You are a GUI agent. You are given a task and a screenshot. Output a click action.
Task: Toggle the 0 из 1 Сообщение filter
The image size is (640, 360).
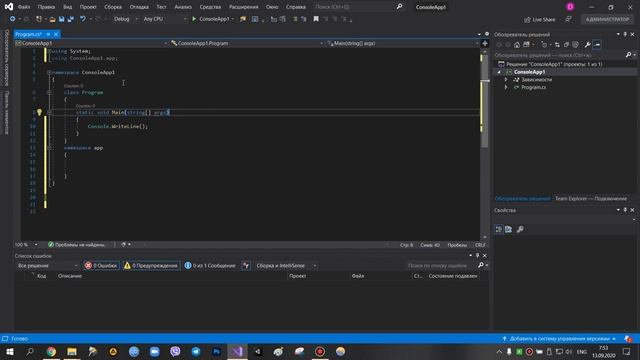click(x=210, y=266)
